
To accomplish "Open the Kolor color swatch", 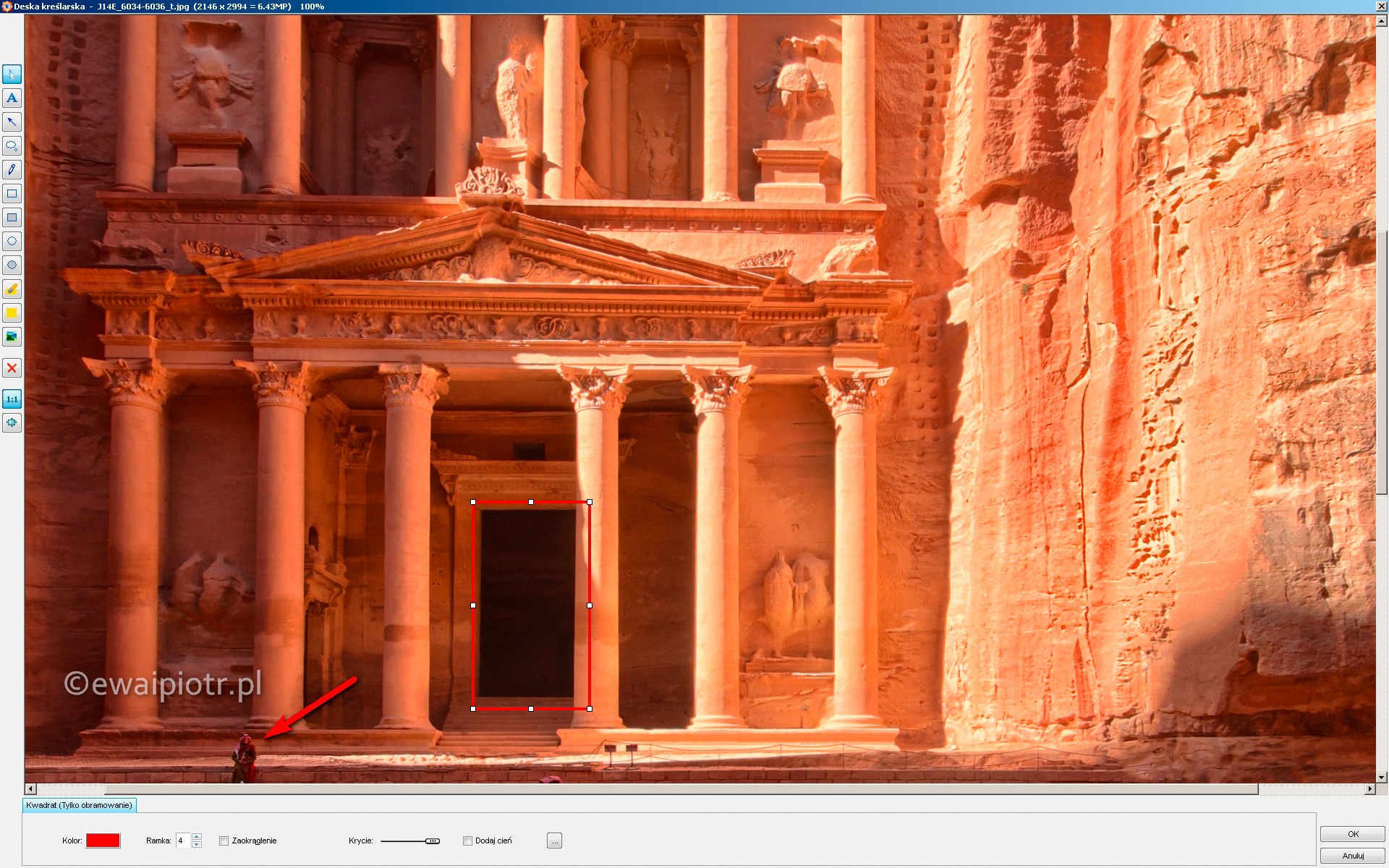I will tap(102, 841).
